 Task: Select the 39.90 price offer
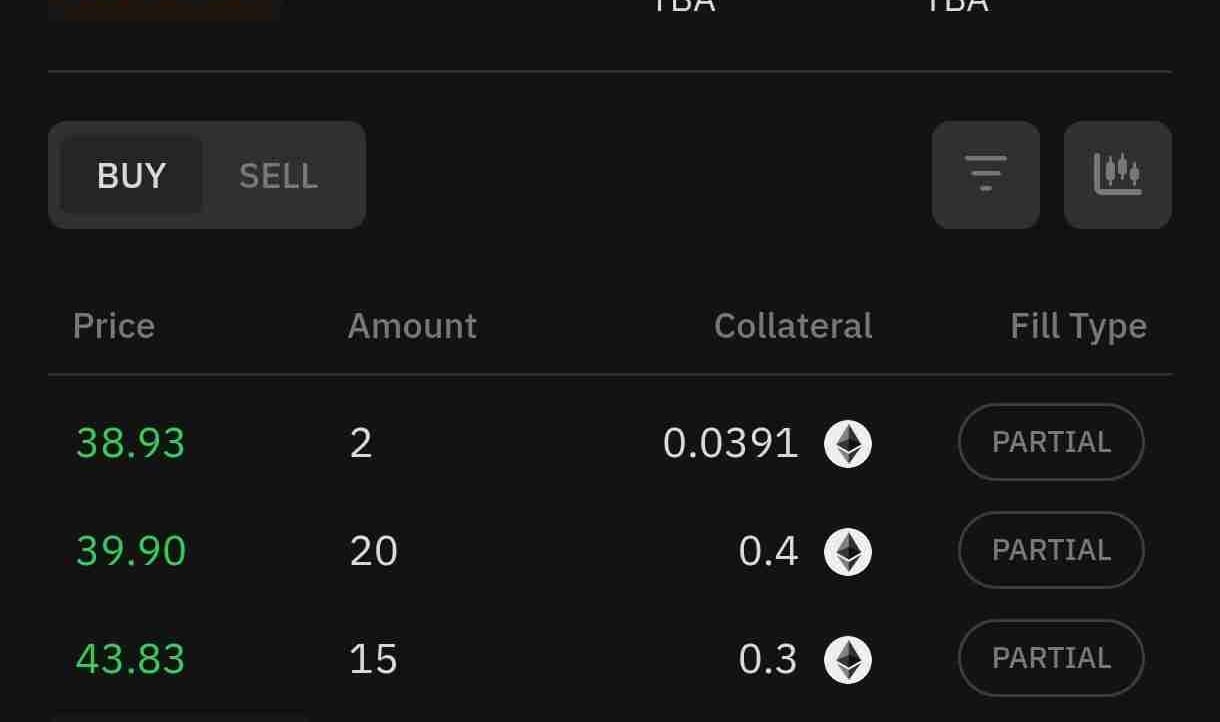(x=131, y=551)
